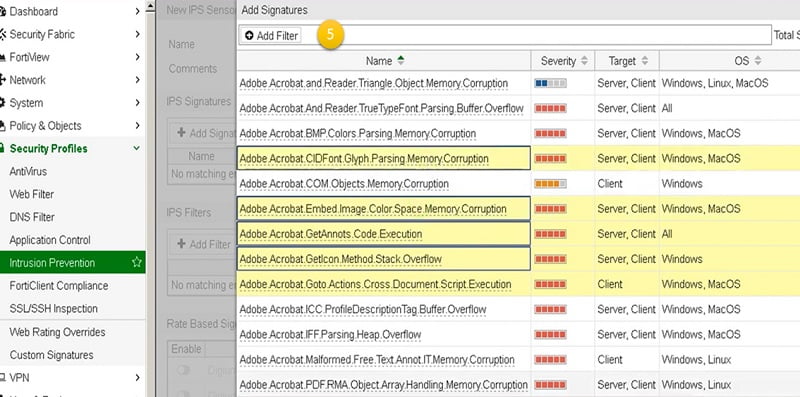The height and width of the screenshot is (397, 800).
Task: Open the AntiVirus profile page
Action: tap(28, 171)
